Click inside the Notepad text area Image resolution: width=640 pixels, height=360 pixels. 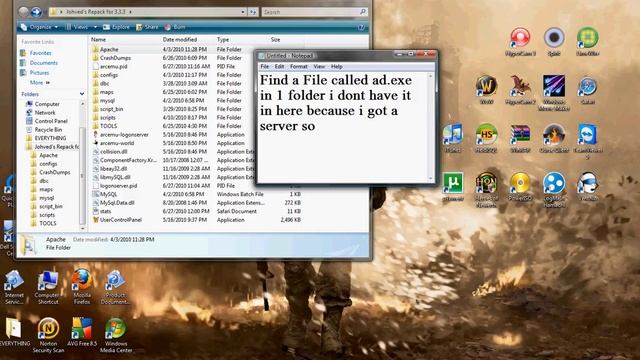(343, 127)
